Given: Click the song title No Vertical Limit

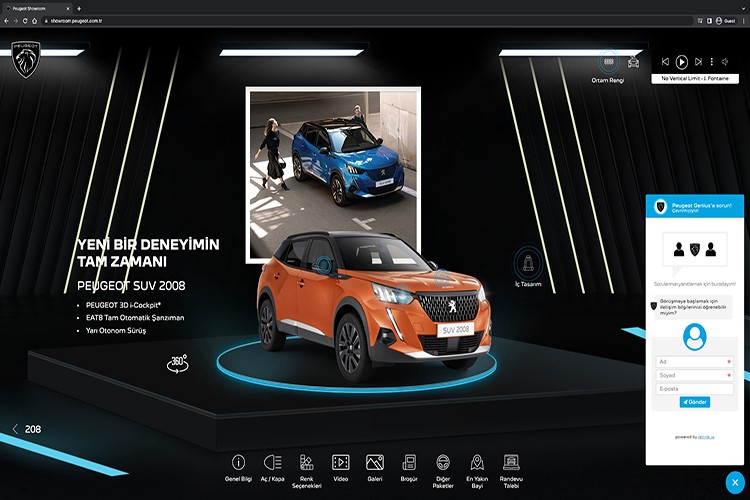Looking at the screenshot, I should (695, 78).
